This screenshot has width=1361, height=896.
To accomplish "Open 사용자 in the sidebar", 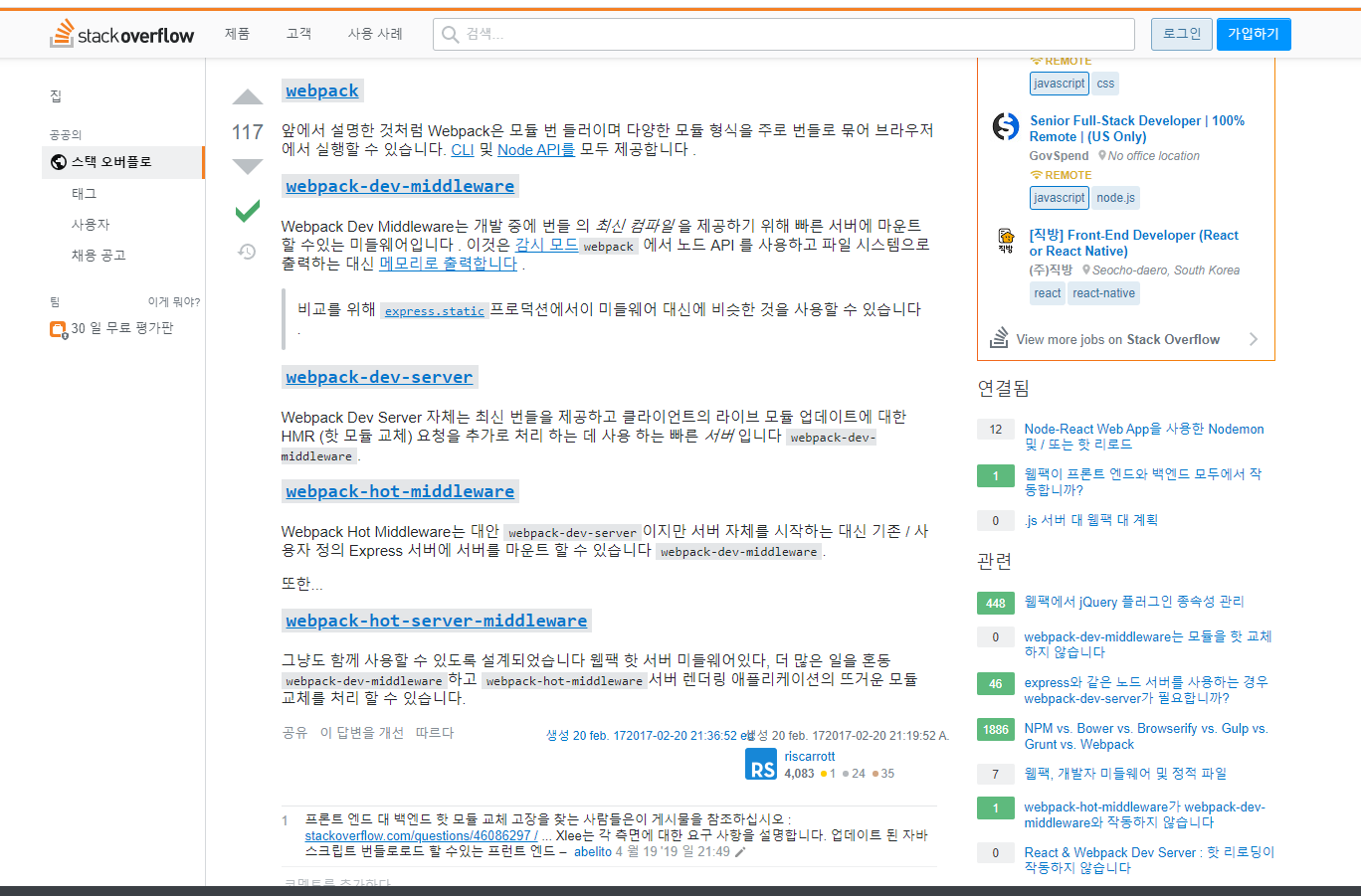I will (91, 225).
